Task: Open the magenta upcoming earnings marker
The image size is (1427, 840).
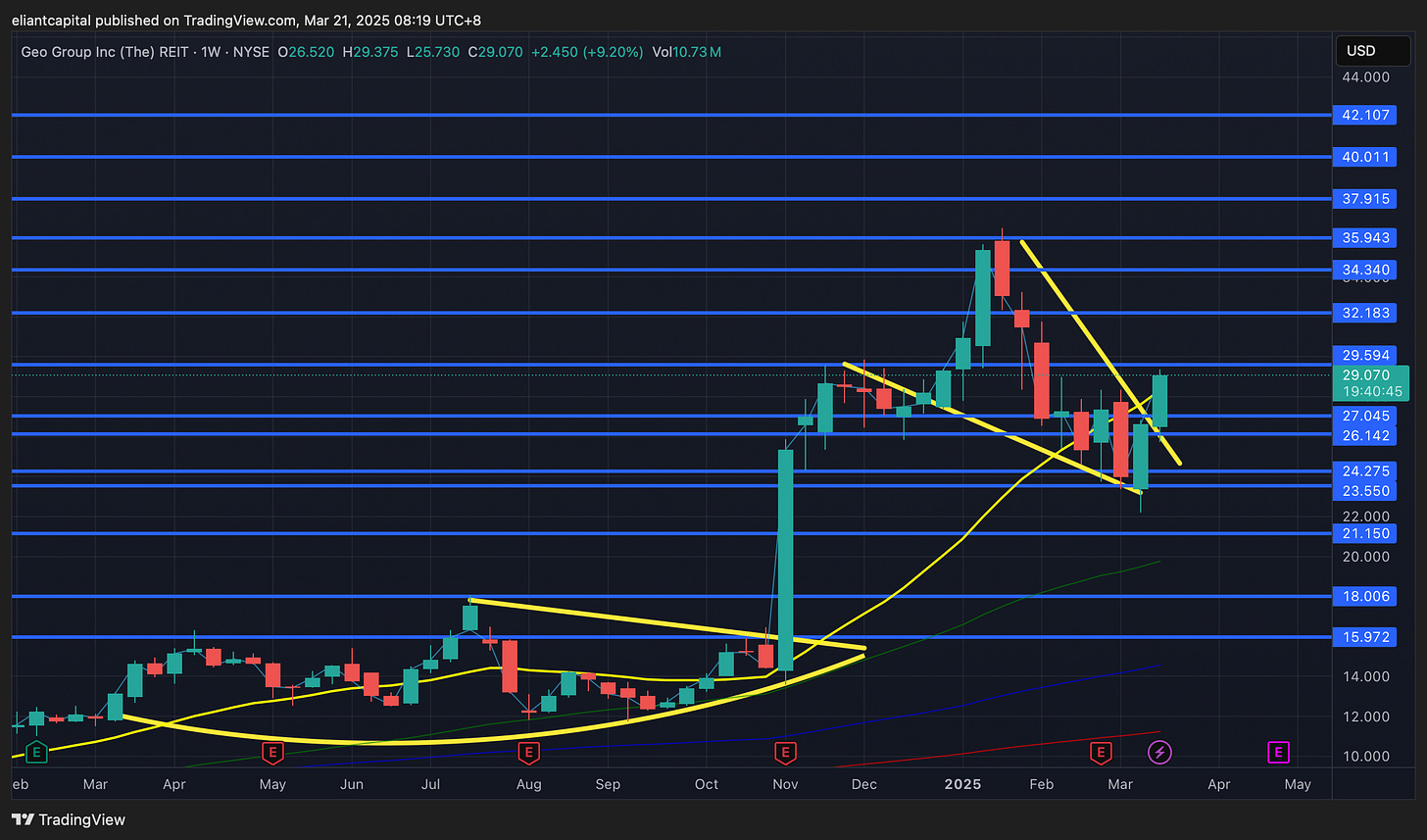Action: tap(1278, 753)
